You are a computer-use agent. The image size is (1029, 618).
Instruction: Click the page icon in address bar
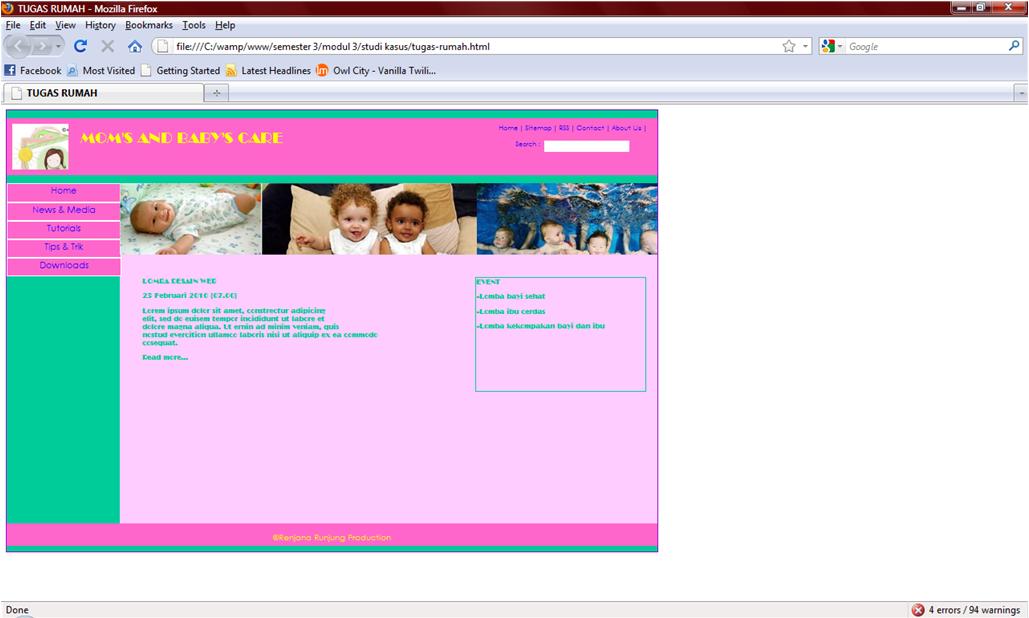coord(163,47)
